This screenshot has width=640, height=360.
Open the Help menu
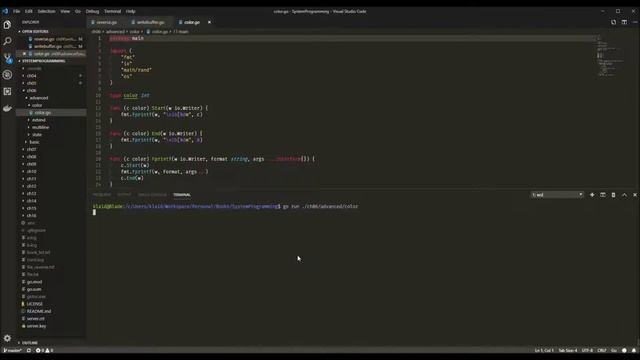click(x=130, y=11)
